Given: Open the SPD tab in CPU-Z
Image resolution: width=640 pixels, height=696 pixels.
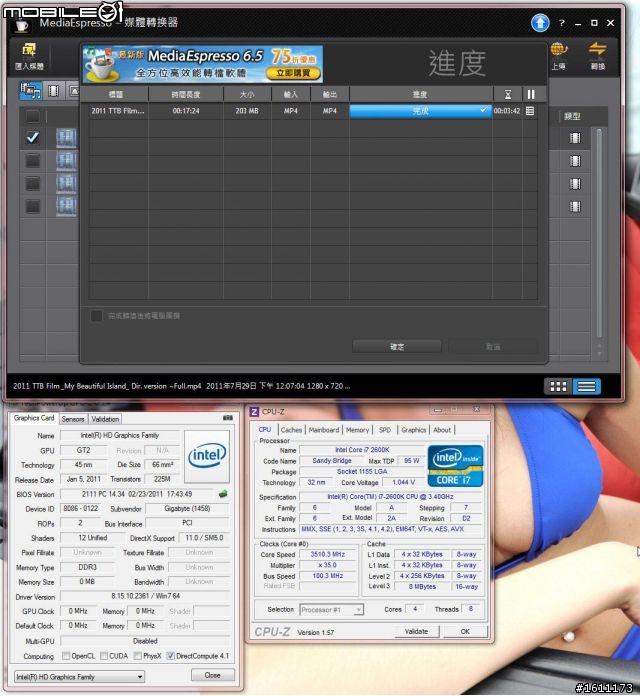Looking at the screenshot, I should click(385, 430).
